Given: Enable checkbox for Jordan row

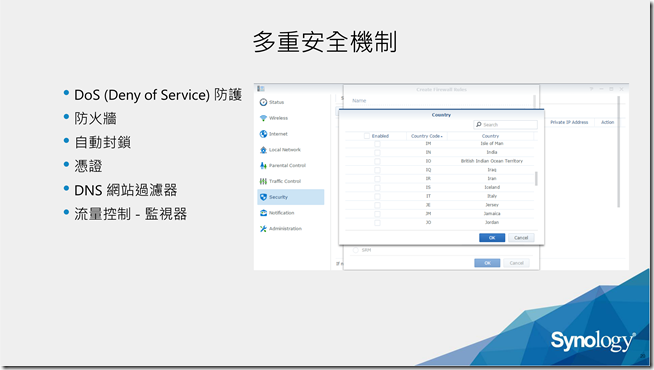Looking at the screenshot, I should click(x=377, y=222).
